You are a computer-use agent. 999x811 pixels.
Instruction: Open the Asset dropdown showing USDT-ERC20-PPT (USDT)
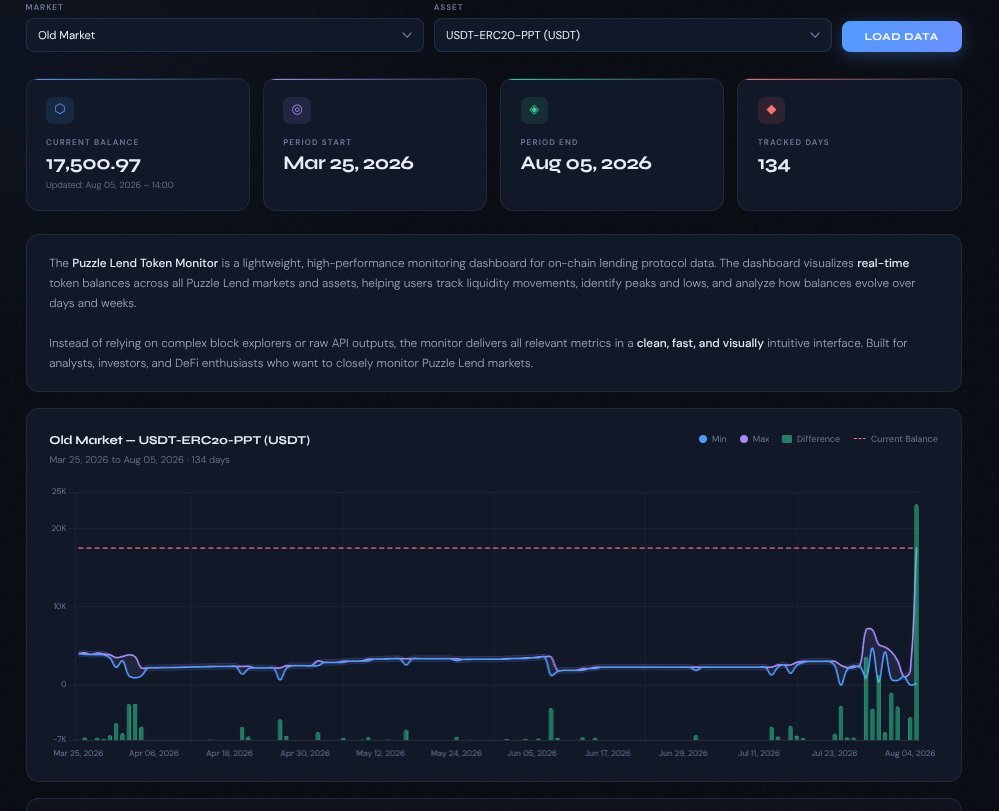click(x=632, y=35)
